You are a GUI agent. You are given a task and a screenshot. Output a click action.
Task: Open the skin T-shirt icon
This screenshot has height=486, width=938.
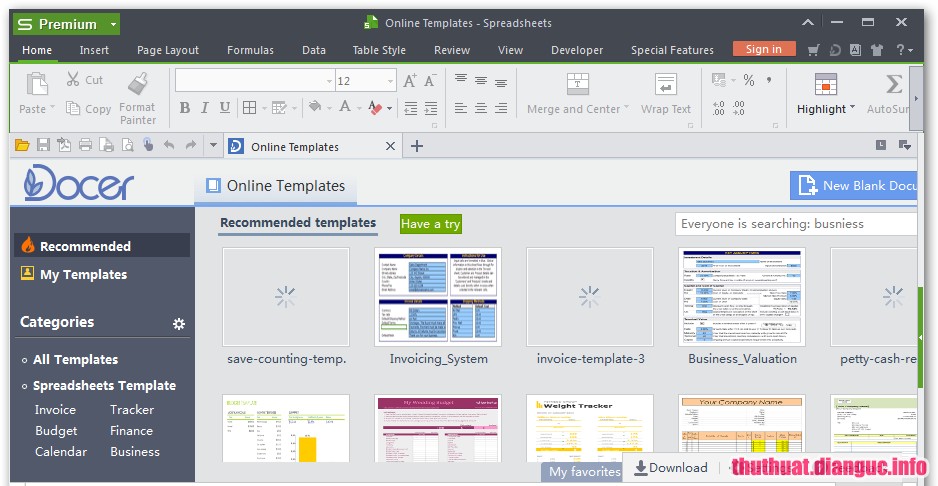[877, 50]
